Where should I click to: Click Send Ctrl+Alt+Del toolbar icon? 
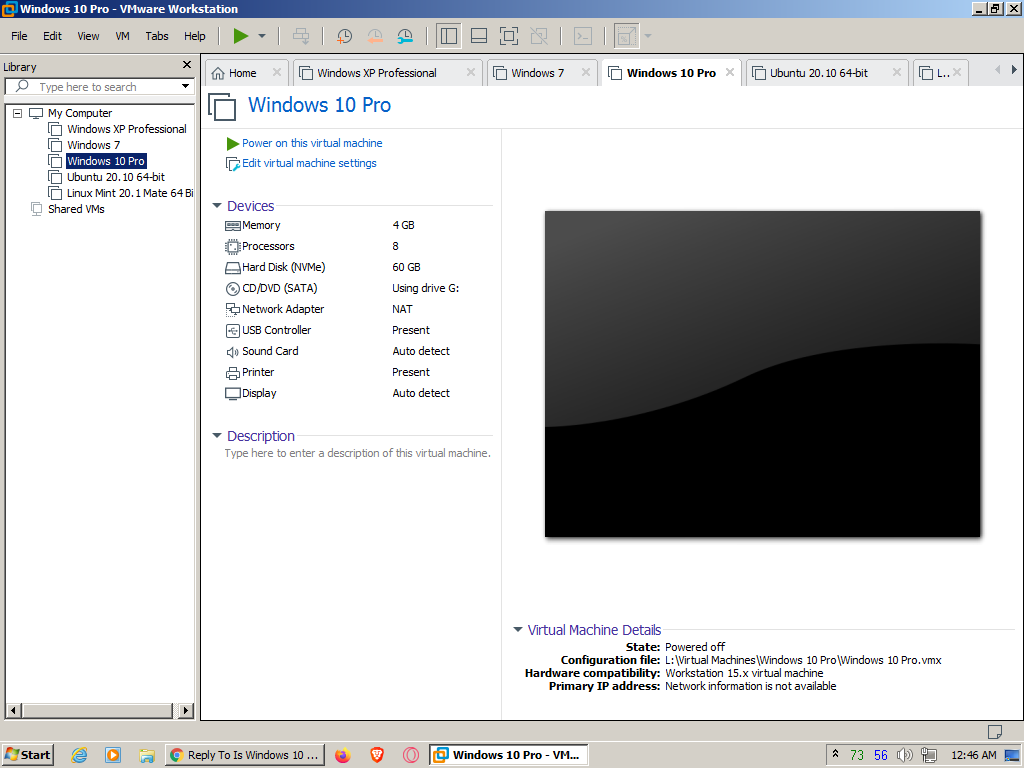click(301, 36)
